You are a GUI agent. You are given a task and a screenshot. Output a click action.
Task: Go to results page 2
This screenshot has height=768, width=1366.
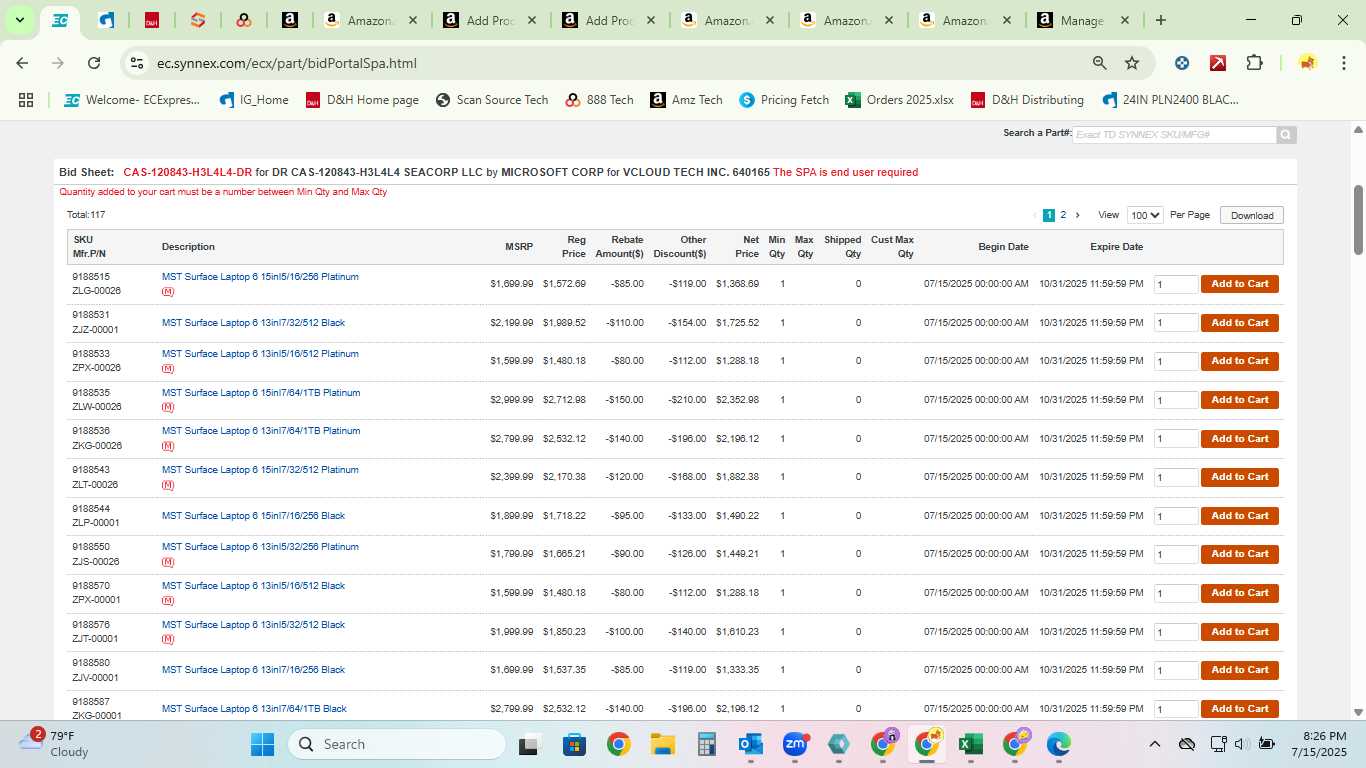pos(1063,215)
